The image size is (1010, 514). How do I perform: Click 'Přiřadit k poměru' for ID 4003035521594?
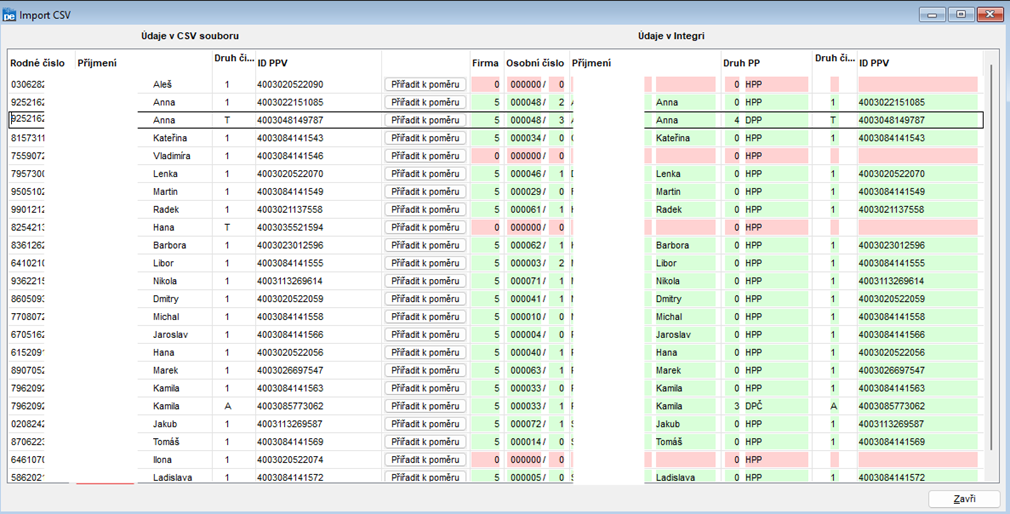[x=424, y=228]
